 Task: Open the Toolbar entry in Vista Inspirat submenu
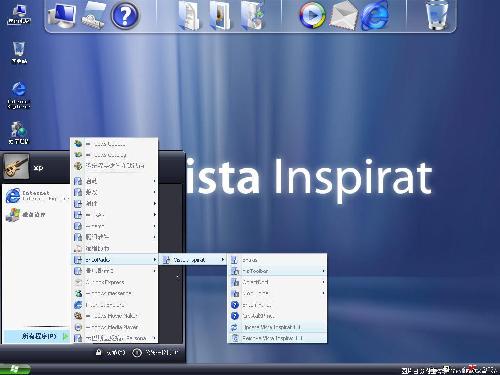coord(277,271)
